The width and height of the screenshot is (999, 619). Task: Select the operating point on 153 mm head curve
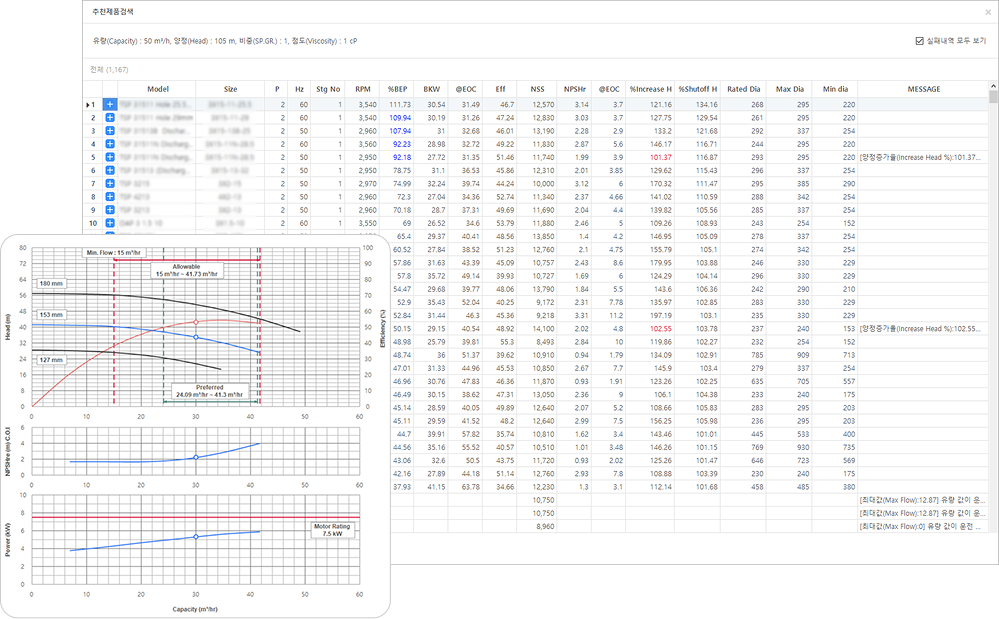[x=196, y=337]
